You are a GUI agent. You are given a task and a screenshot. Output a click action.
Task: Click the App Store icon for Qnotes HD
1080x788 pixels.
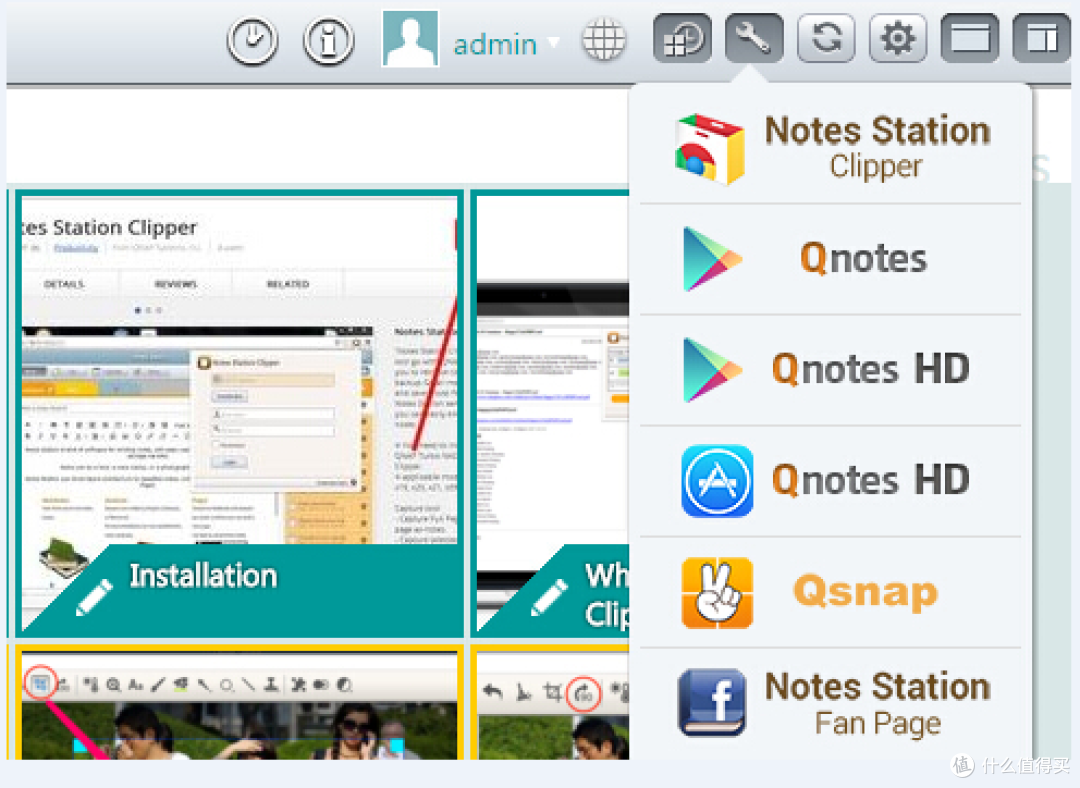[717, 481]
